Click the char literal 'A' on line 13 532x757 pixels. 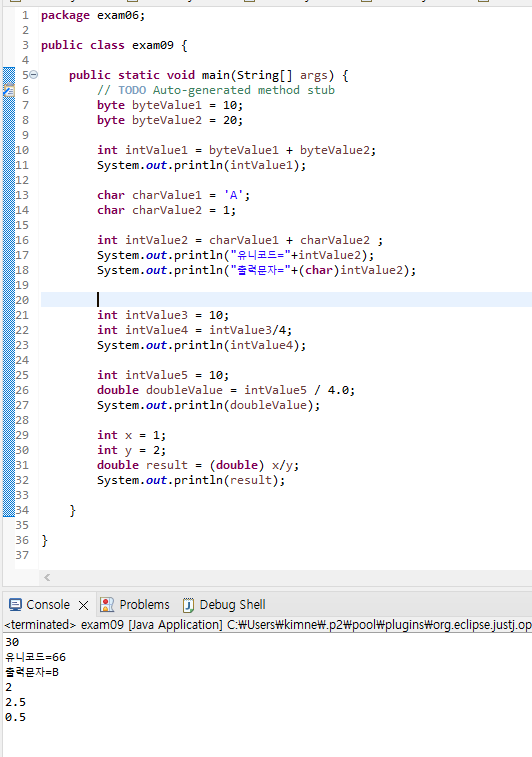(x=233, y=195)
